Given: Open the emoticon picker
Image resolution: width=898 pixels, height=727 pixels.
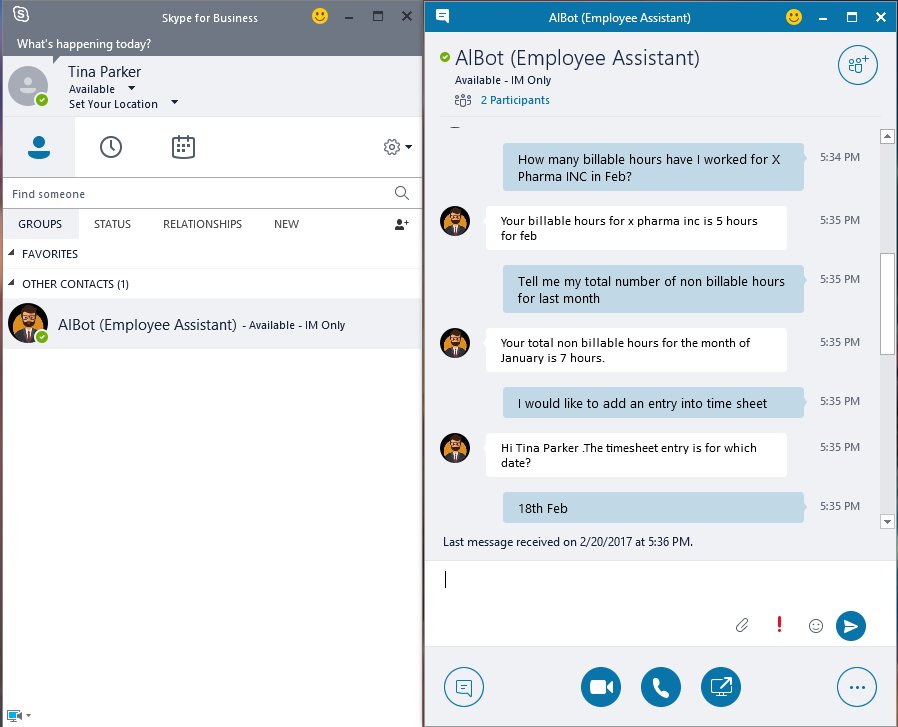Looking at the screenshot, I should click(x=816, y=626).
